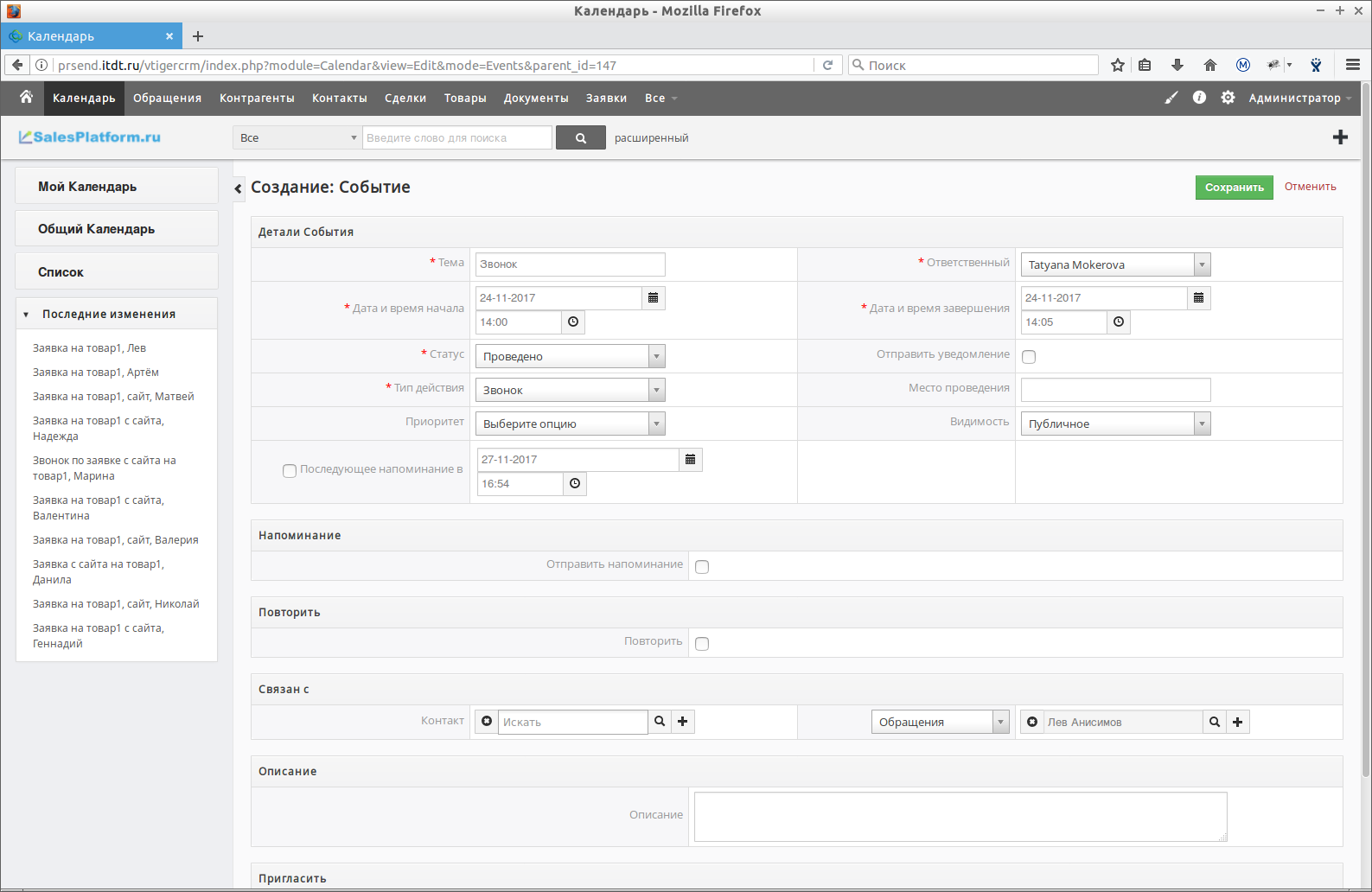Open Ответственный dropdown Tatyana Mokerova
Viewport: 1372px width, 892px height.
[x=1115, y=264]
